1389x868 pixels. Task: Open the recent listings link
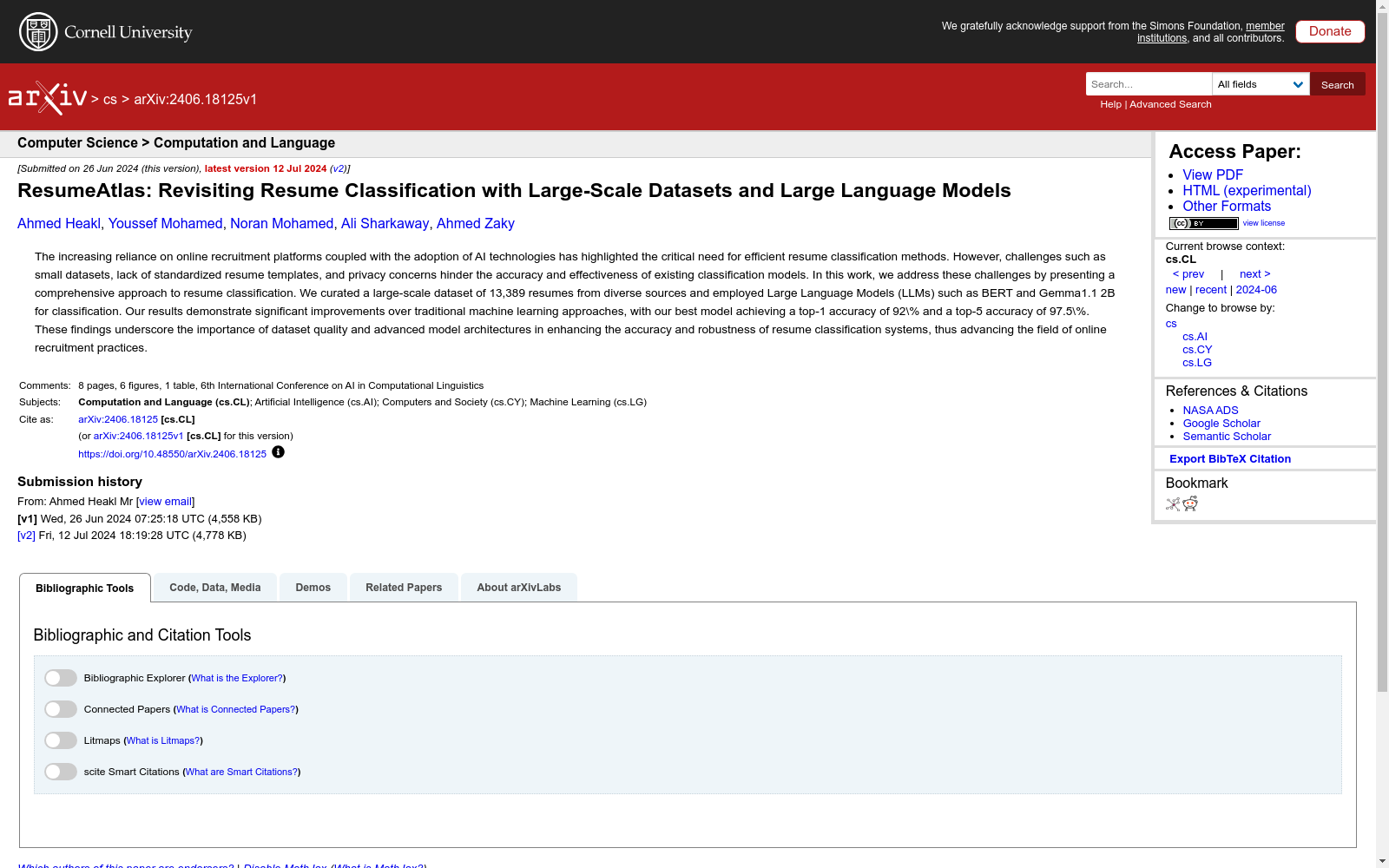point(1211,290)
